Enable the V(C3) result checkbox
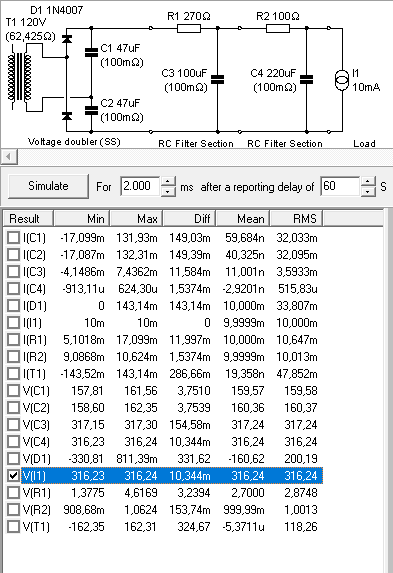This screenshot has width=393, height=573. (x=14, y=425)
